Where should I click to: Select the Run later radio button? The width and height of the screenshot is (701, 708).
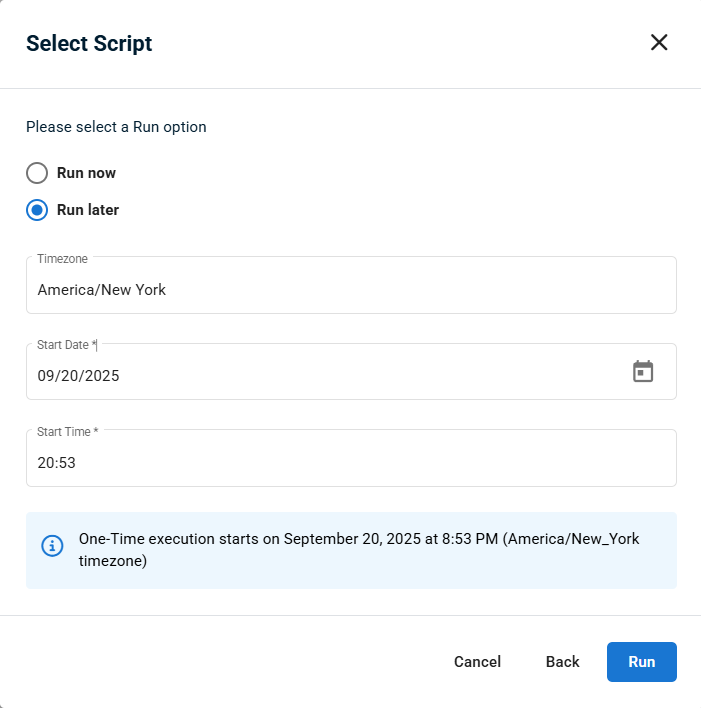coord(37,210)
